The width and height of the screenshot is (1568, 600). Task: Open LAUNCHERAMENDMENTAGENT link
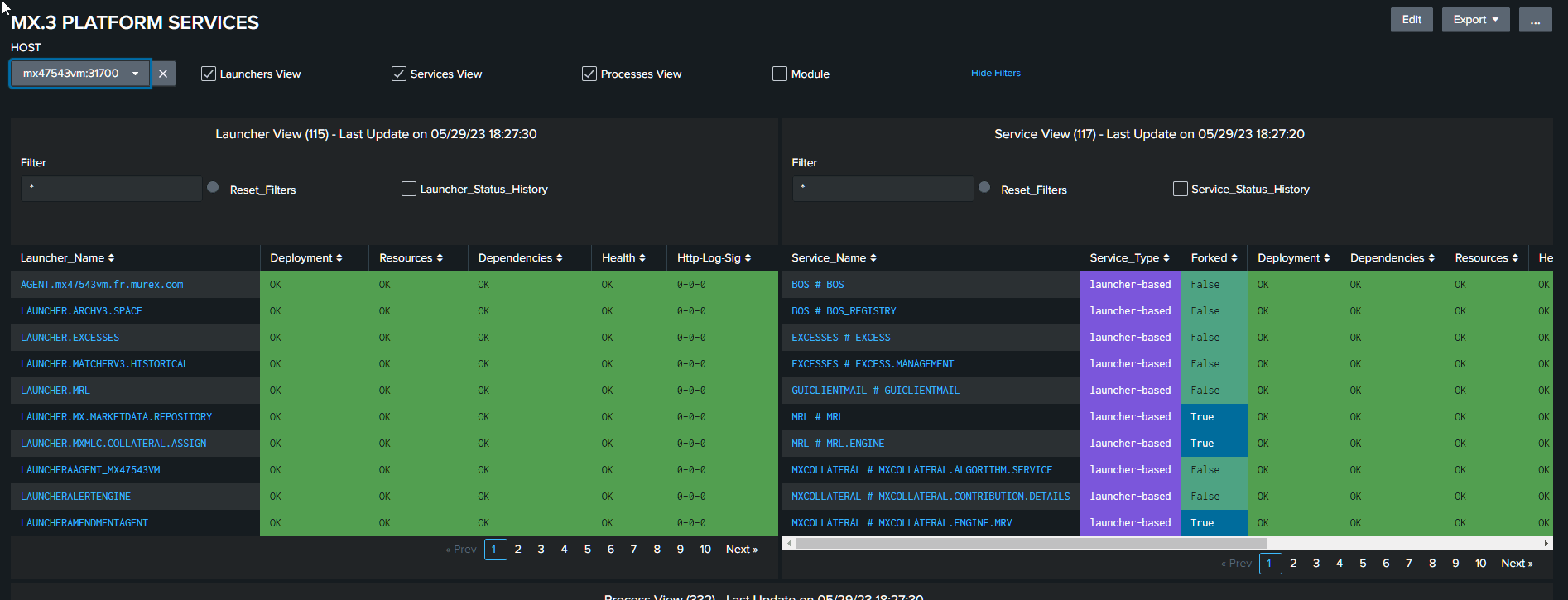point(84,522)
